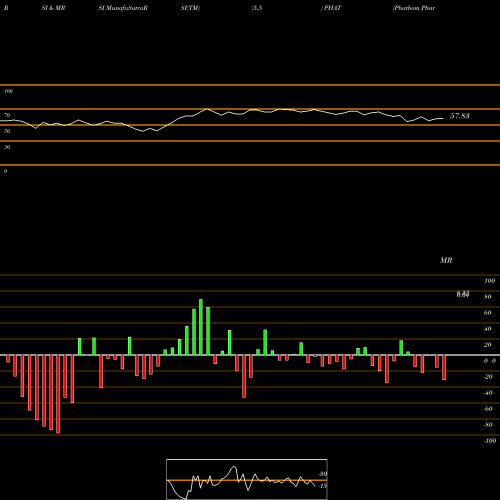
Task: Click the RSI axis label 50
Action: pyautogui.click(x=7, y=131)
